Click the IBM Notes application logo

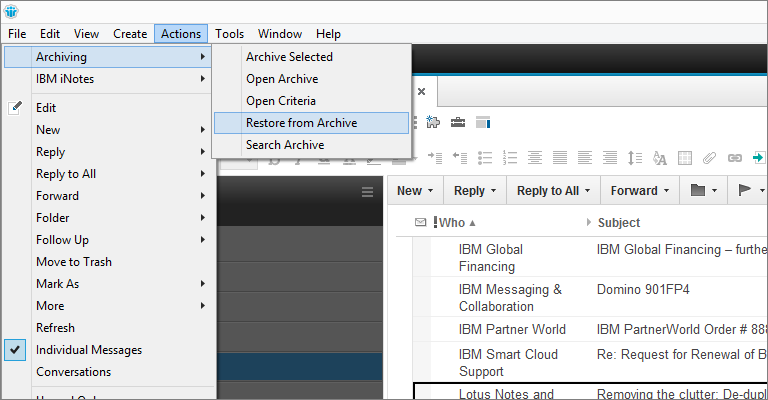(11, 11)
